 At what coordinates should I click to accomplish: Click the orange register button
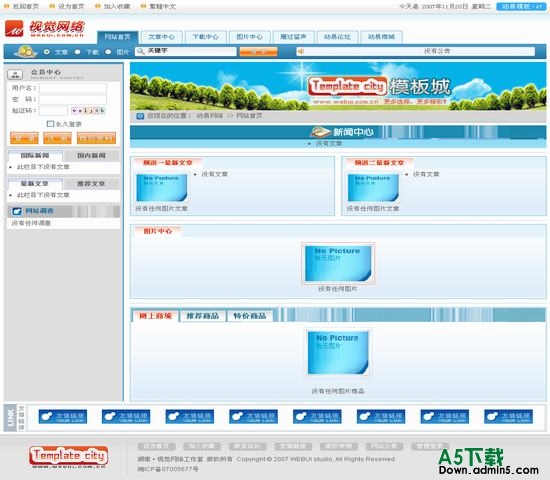pyautogui.click(x=57, y=138)
